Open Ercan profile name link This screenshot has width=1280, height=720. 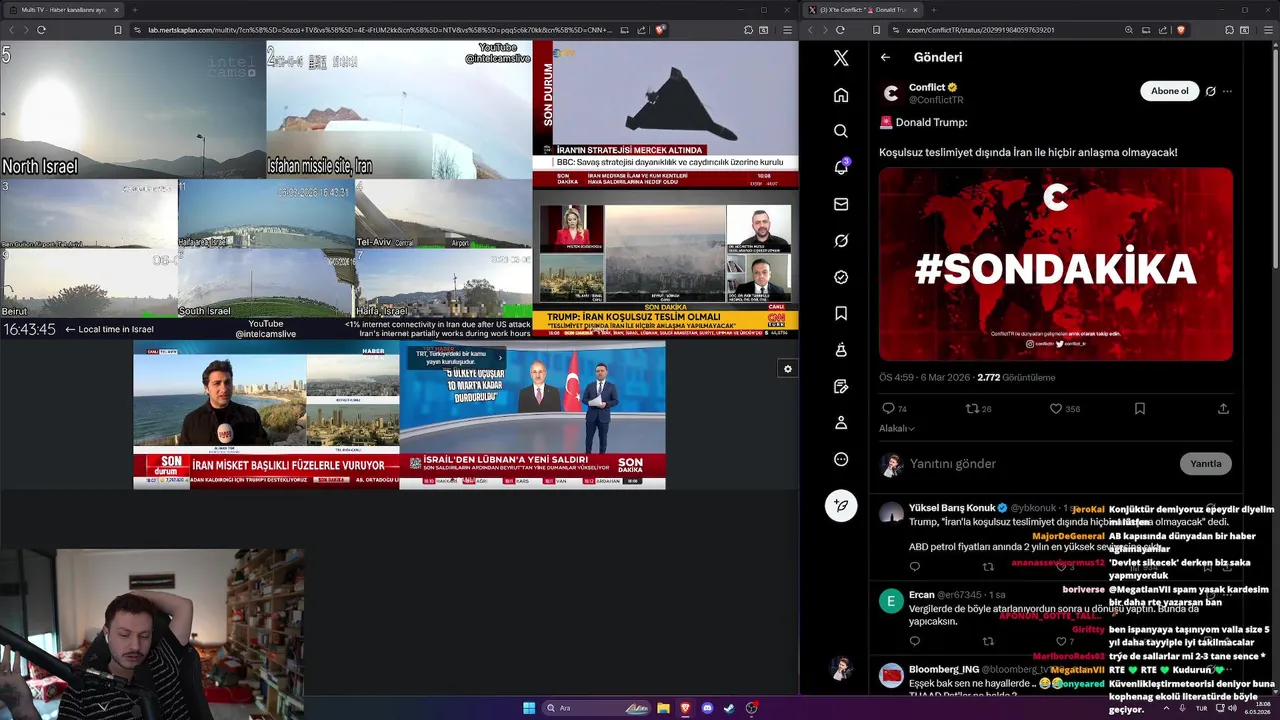coord(921,595)
